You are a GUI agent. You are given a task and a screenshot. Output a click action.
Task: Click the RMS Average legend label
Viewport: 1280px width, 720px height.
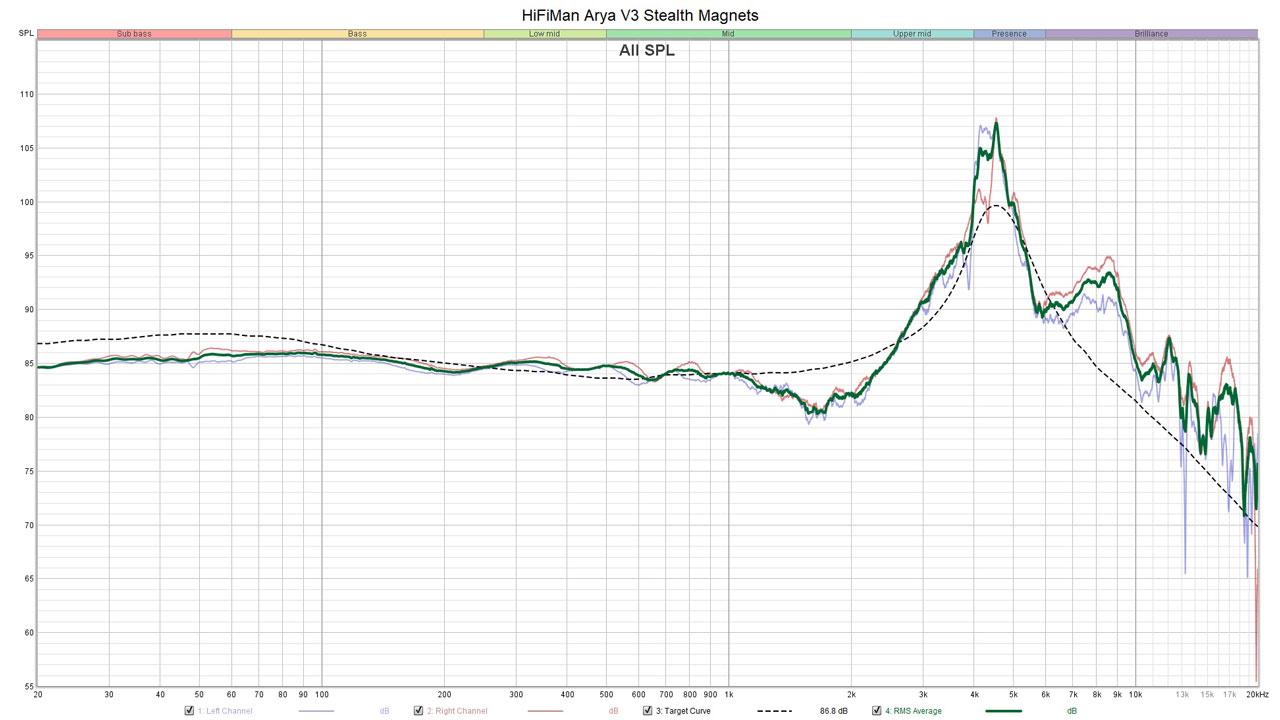click(x=913, y=711)
